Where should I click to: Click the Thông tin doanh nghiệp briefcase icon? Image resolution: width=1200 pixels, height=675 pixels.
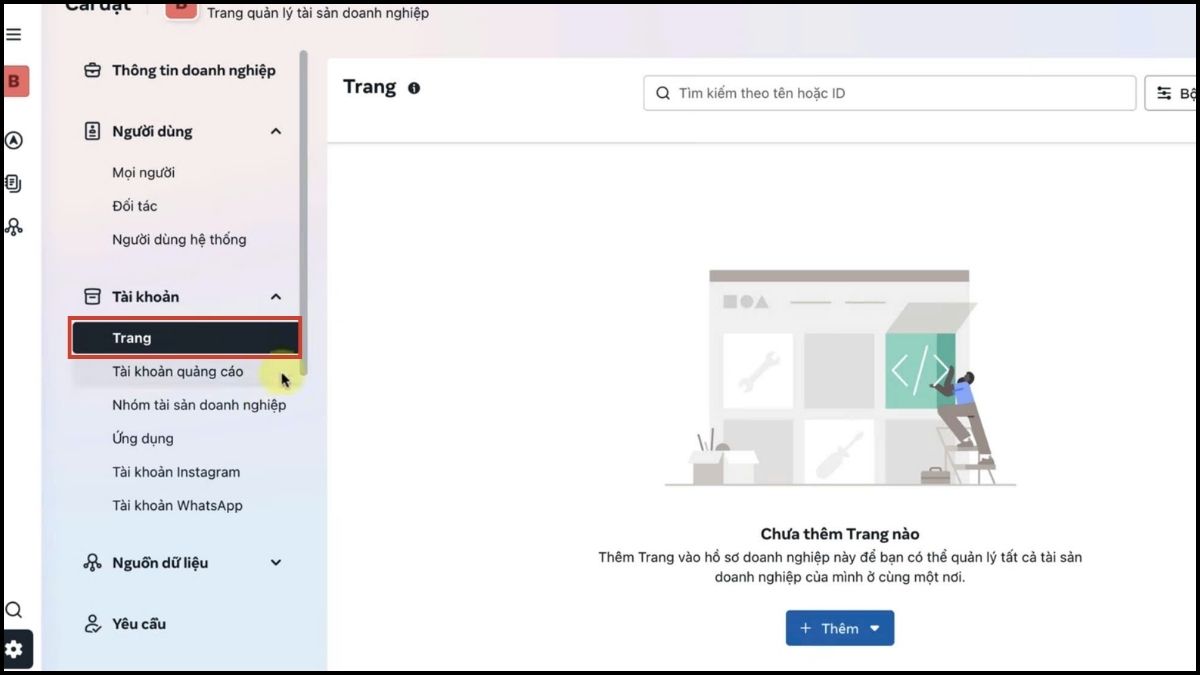(x=92, y=70)
